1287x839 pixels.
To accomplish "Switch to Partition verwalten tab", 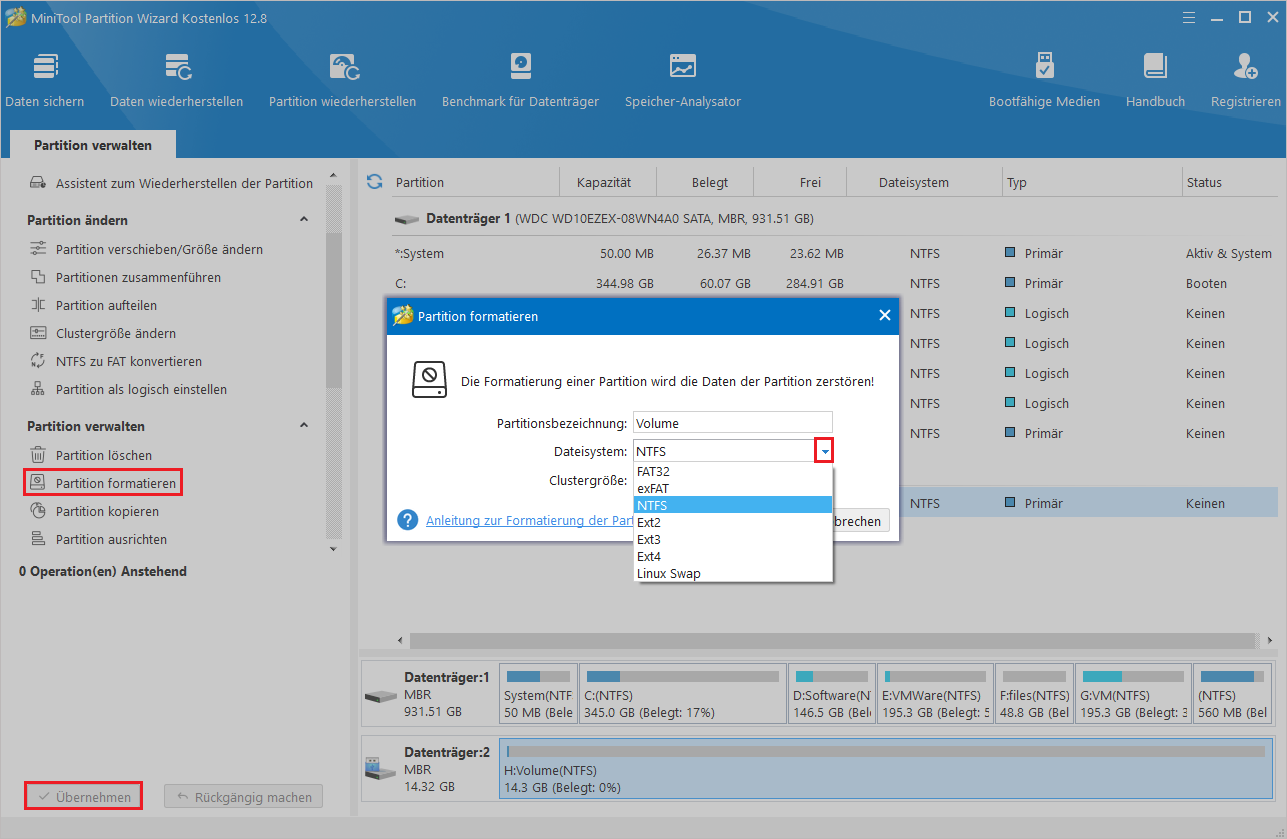I will click(93, 145).
